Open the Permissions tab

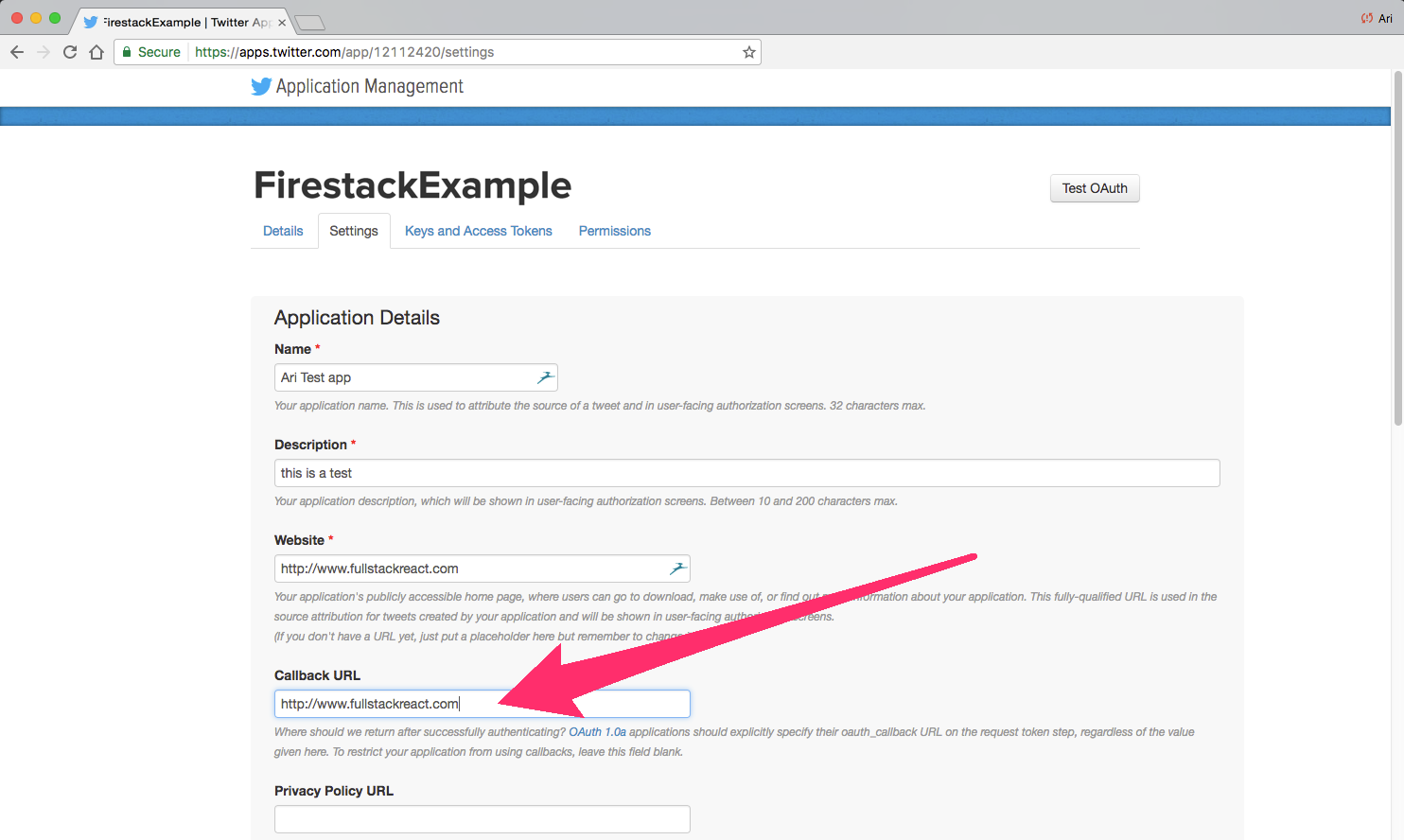614,231
